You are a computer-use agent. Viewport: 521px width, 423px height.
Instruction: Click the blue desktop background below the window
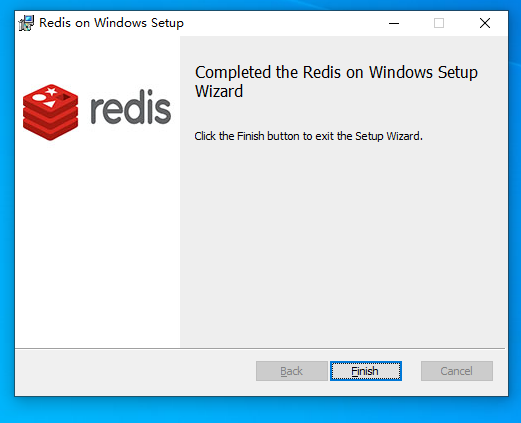pos(260,411)
